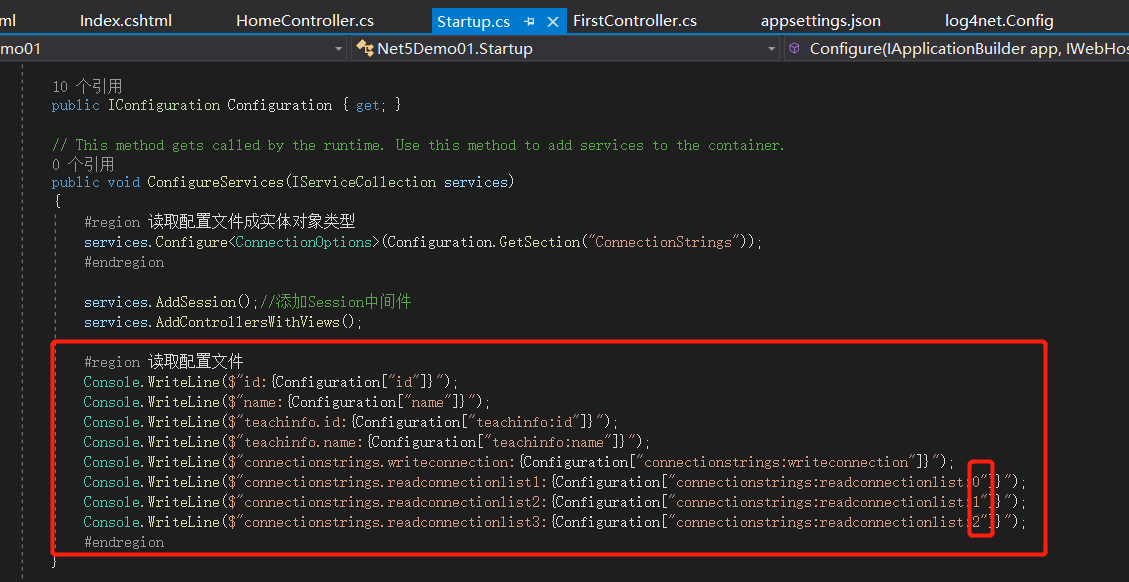Close the Startup.cs tab
Screen dimensions: 1129x582
(x=553, y=22)
